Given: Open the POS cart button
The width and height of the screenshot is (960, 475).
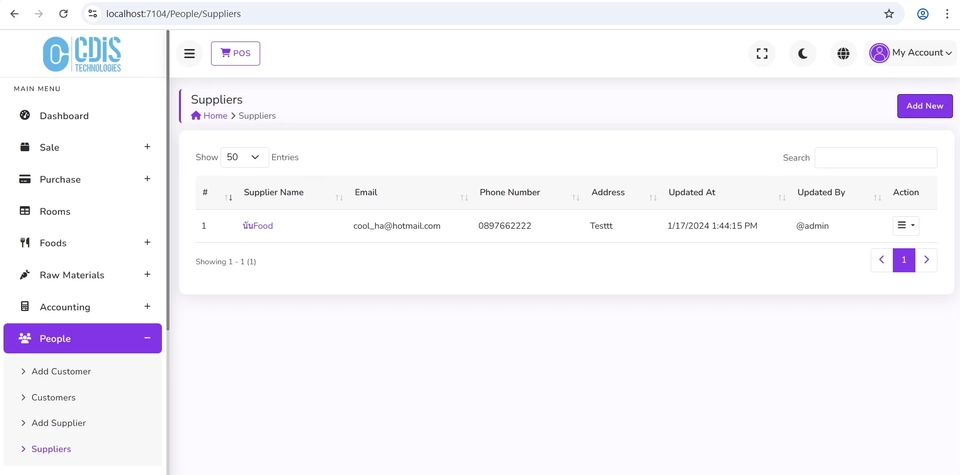Looking at the screenshot, I should [235, 54].
